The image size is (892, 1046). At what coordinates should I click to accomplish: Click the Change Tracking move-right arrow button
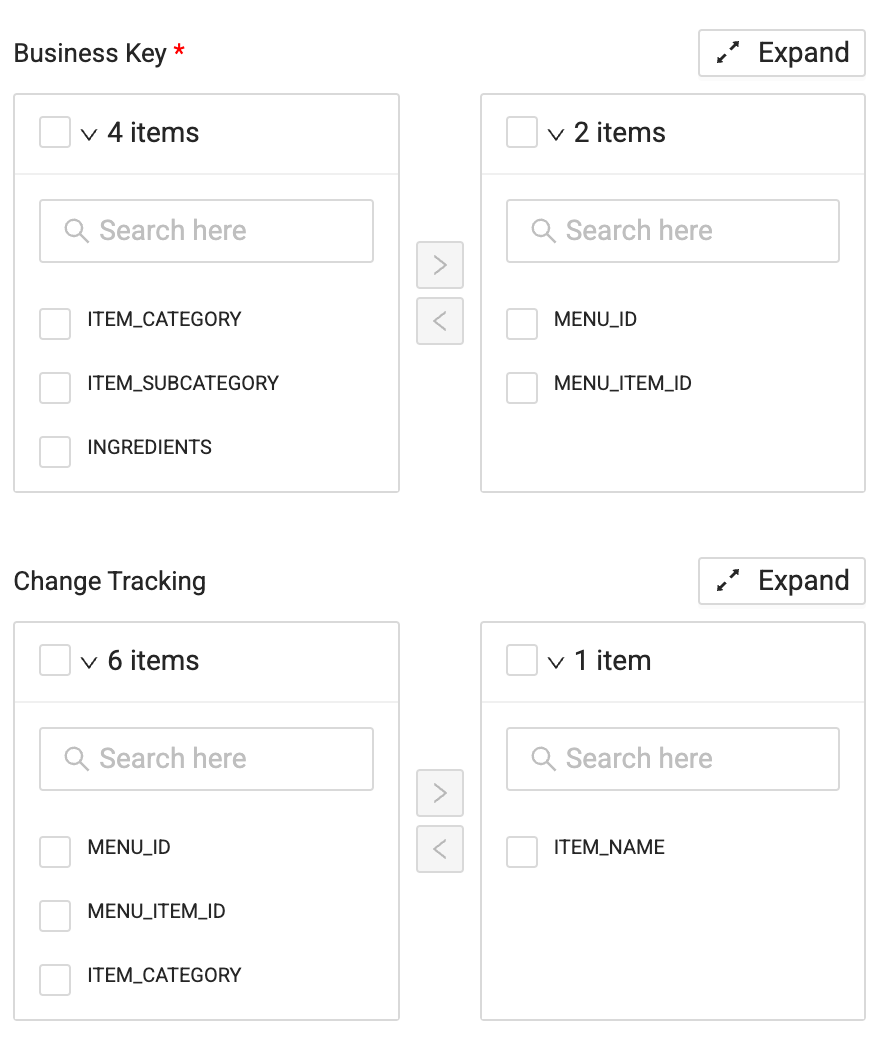click(x=440, y=793)
